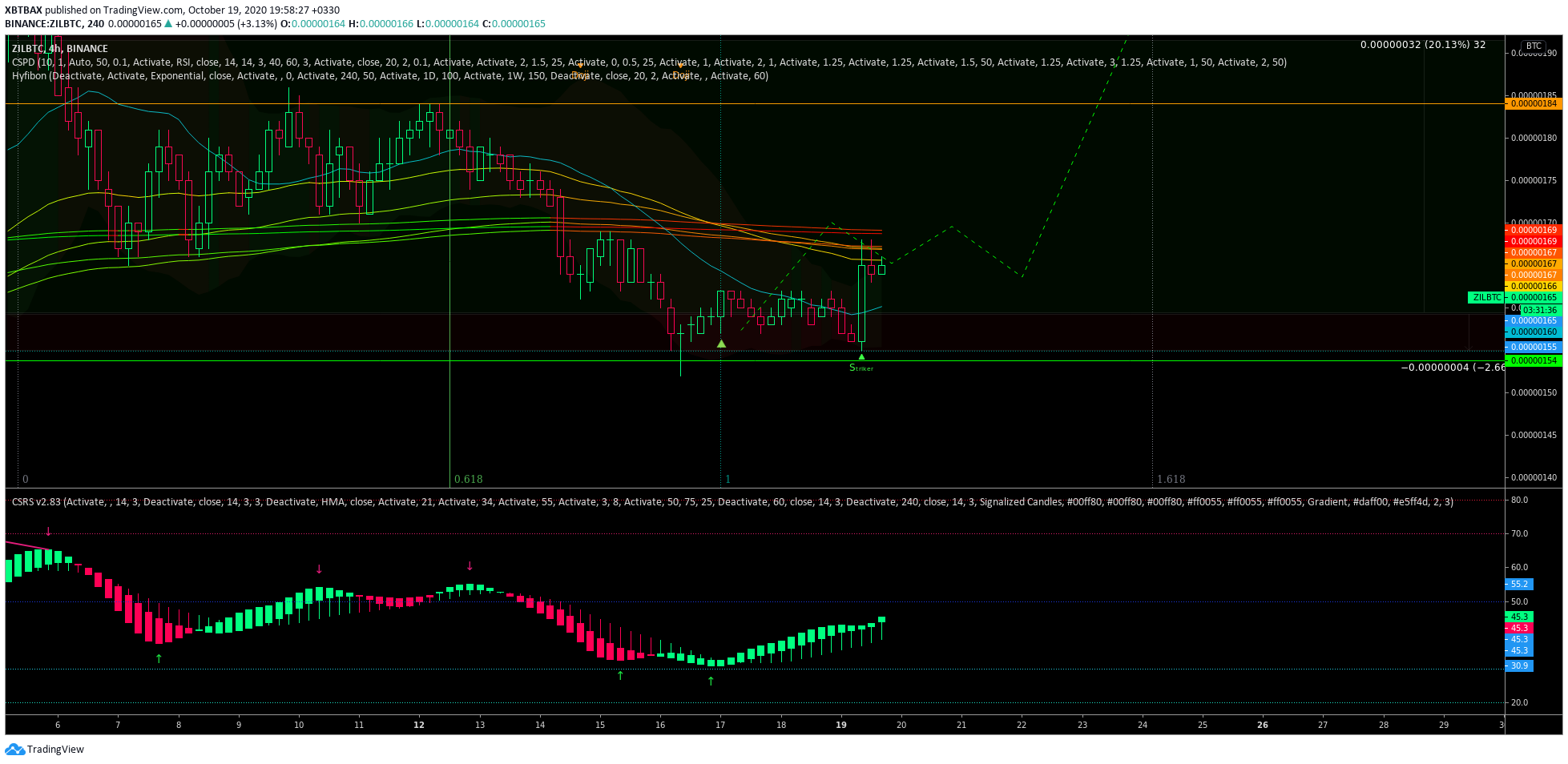Click the TradingView logo at bottom left
Viewport: 1568px width, 764px height.
(x=45, y=750)
